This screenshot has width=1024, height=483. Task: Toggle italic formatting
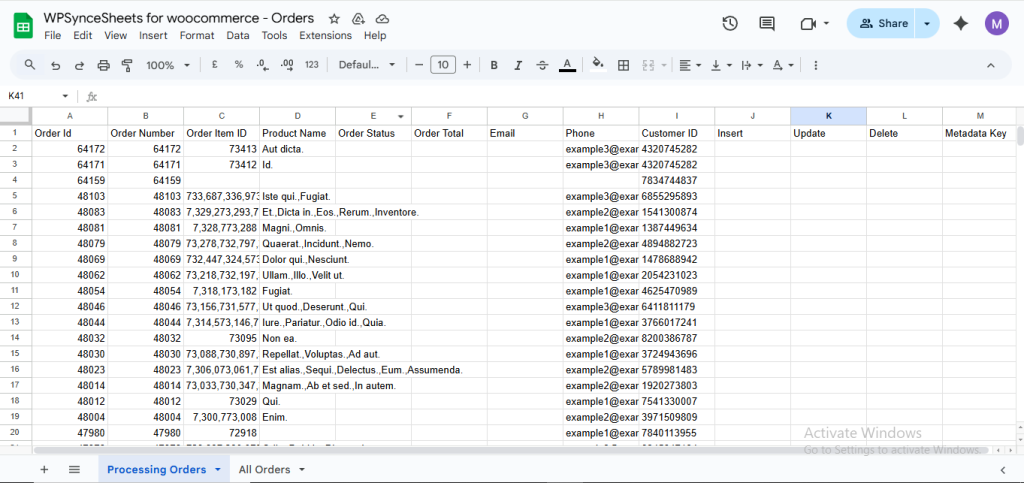click(518, 65)
